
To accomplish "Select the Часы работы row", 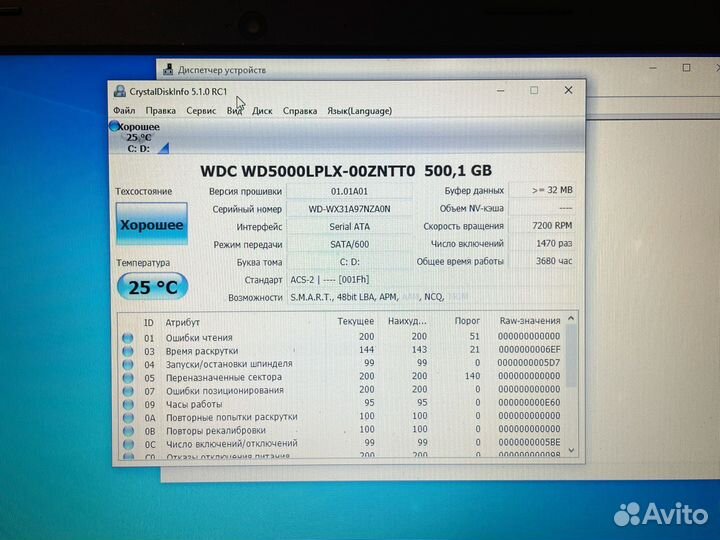I will click(x=341, y=404).
